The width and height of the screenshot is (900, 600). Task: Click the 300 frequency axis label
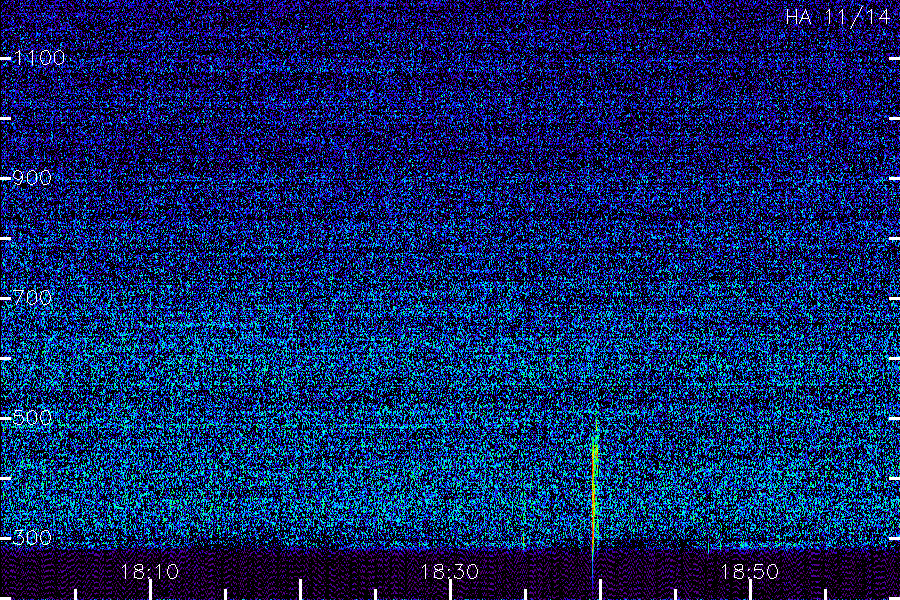(32, 538)
